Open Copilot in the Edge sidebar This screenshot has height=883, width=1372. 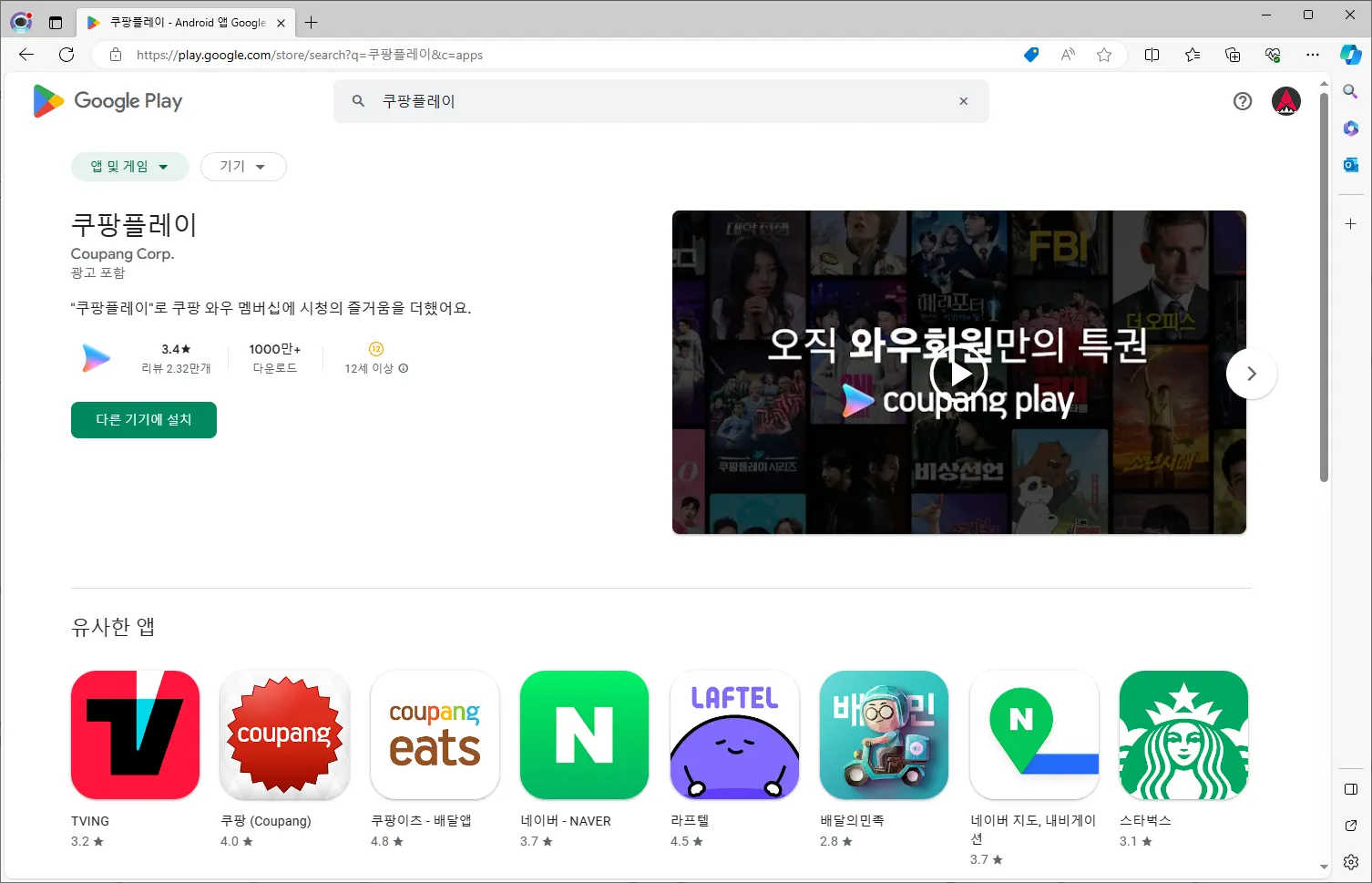(1351, 55)
